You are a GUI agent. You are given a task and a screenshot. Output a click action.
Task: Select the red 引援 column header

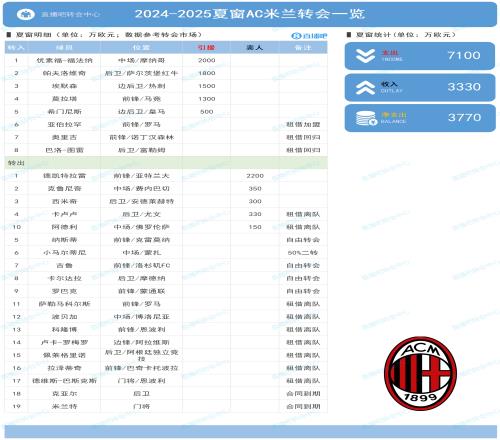click(206, 48)
